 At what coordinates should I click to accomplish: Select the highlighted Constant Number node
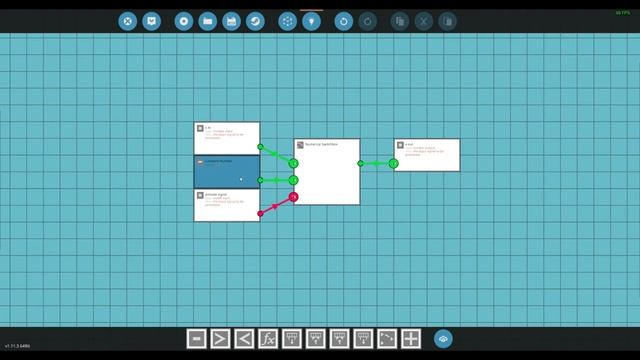pos(227,172)
